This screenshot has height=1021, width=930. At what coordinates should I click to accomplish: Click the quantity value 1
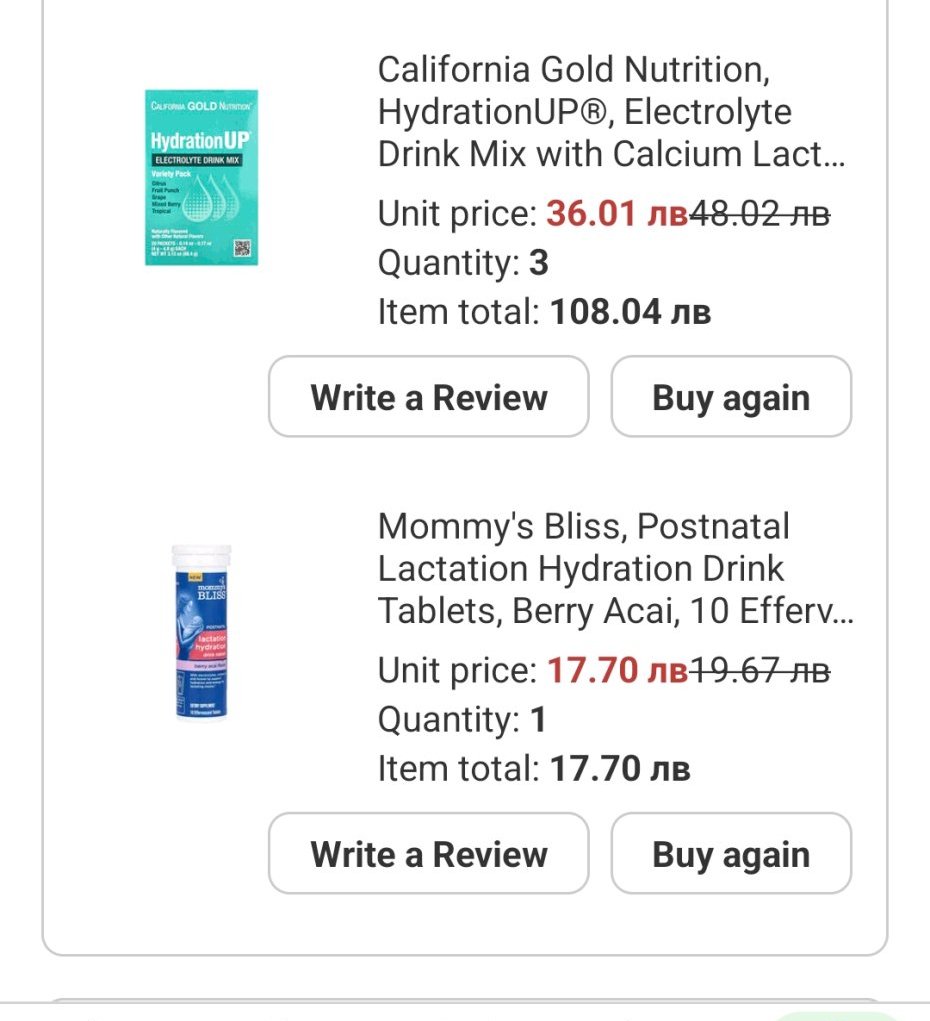(x=537, y=719)
